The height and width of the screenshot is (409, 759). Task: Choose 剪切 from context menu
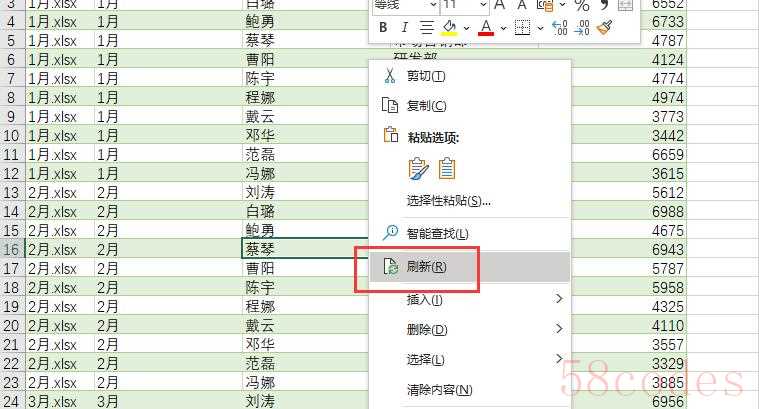[425, 76]
